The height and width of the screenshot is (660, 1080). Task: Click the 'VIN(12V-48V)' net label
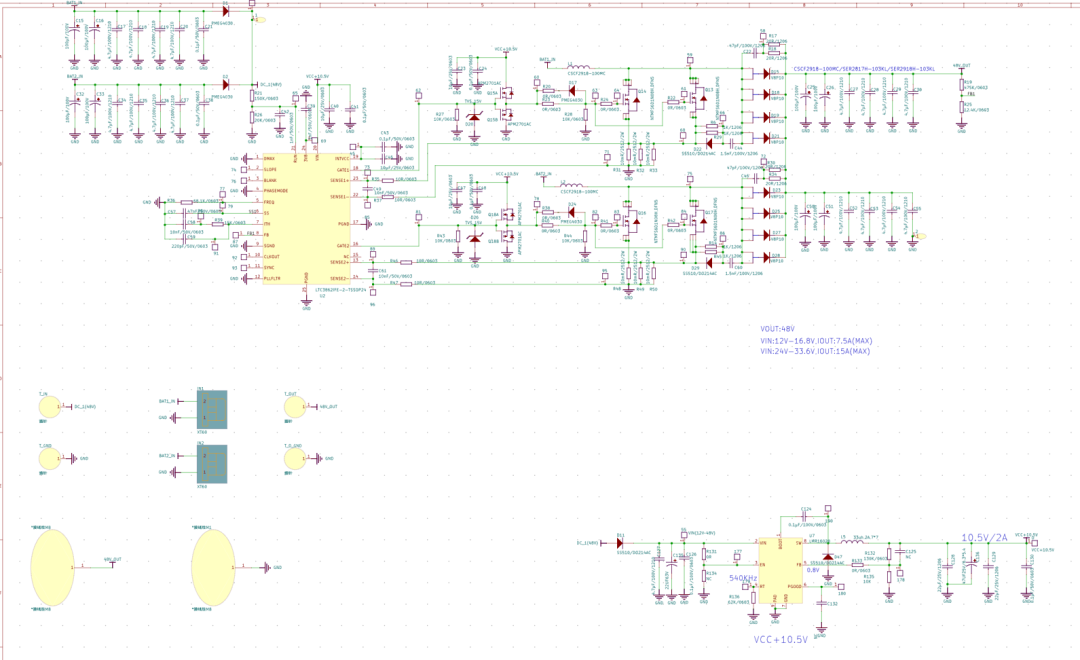(702, 533)
